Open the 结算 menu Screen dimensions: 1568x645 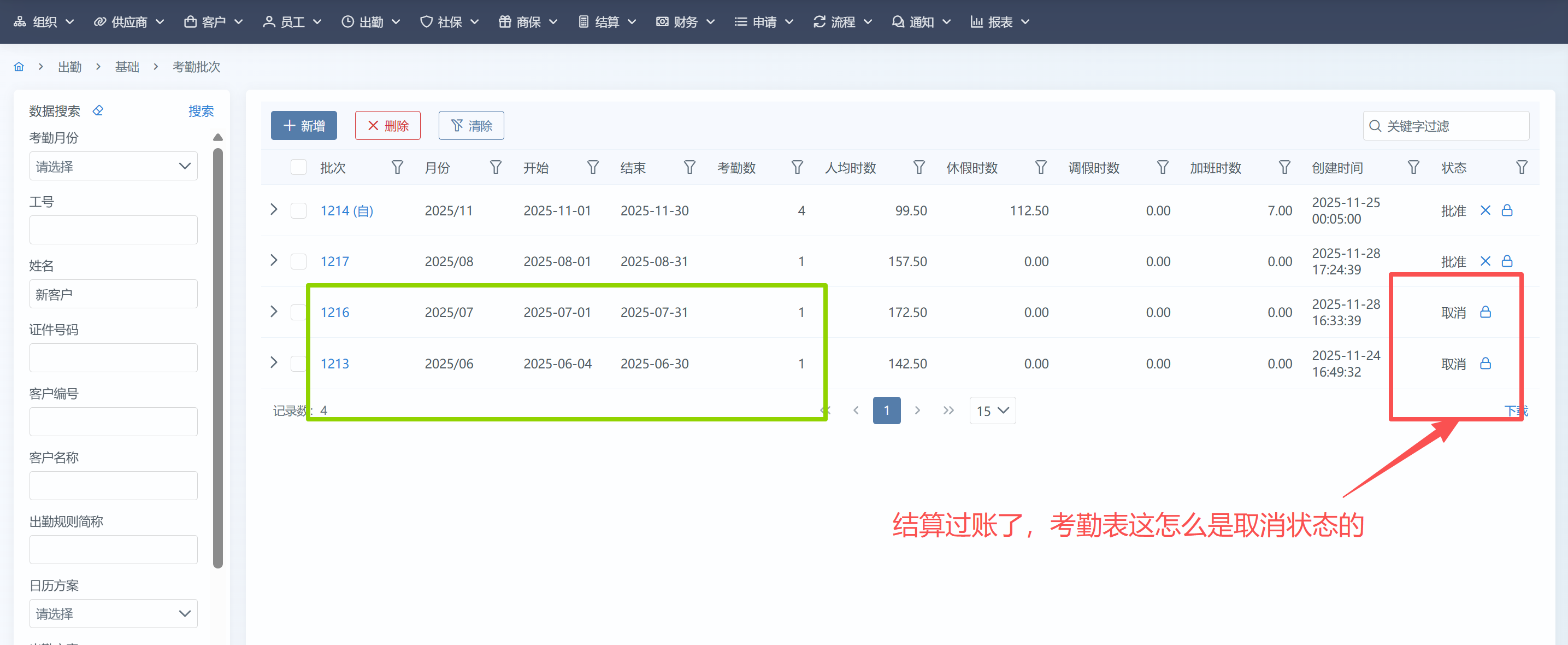(x=607, y=22)
